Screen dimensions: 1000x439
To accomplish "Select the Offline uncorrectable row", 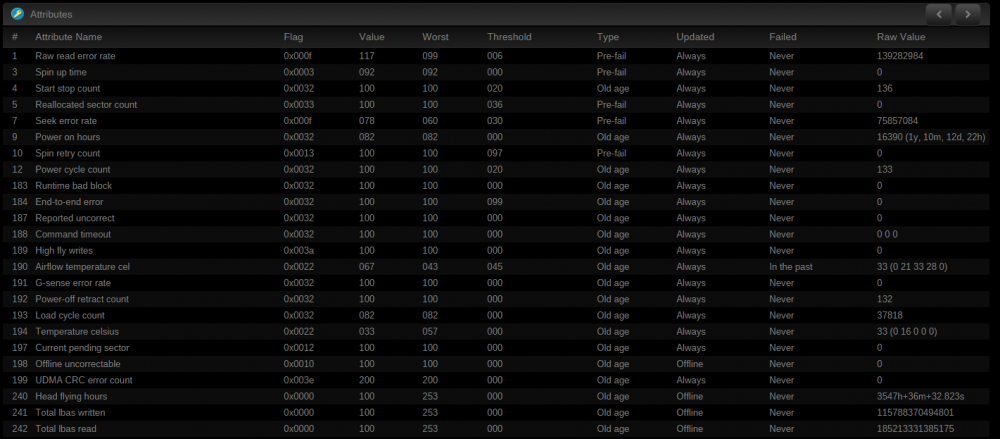I will click(x=496, y=364).
